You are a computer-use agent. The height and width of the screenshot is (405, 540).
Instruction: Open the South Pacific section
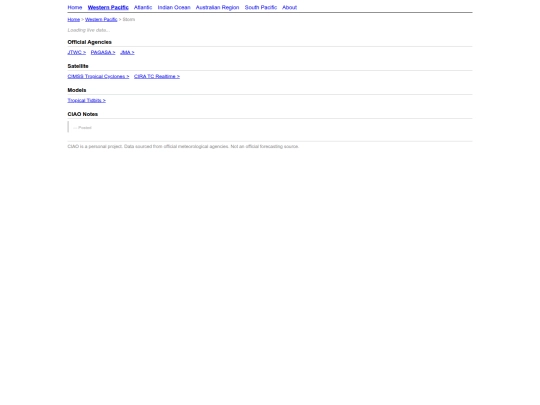click(261, 7)
